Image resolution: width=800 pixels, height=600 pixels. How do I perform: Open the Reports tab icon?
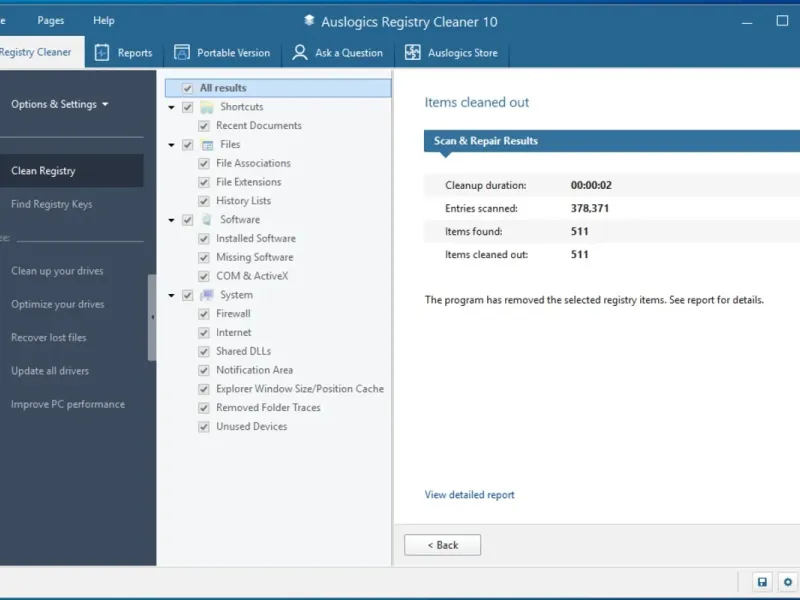point(102,53)
